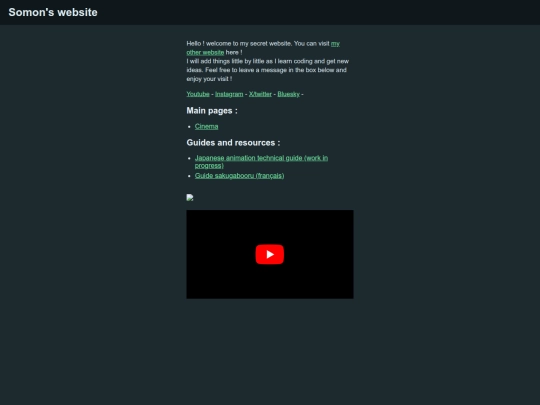Image resolution: width=540 pixels, height=405 pixels.
Task: Click the 'enjoy your visit !' text
Action: (209, 79)
